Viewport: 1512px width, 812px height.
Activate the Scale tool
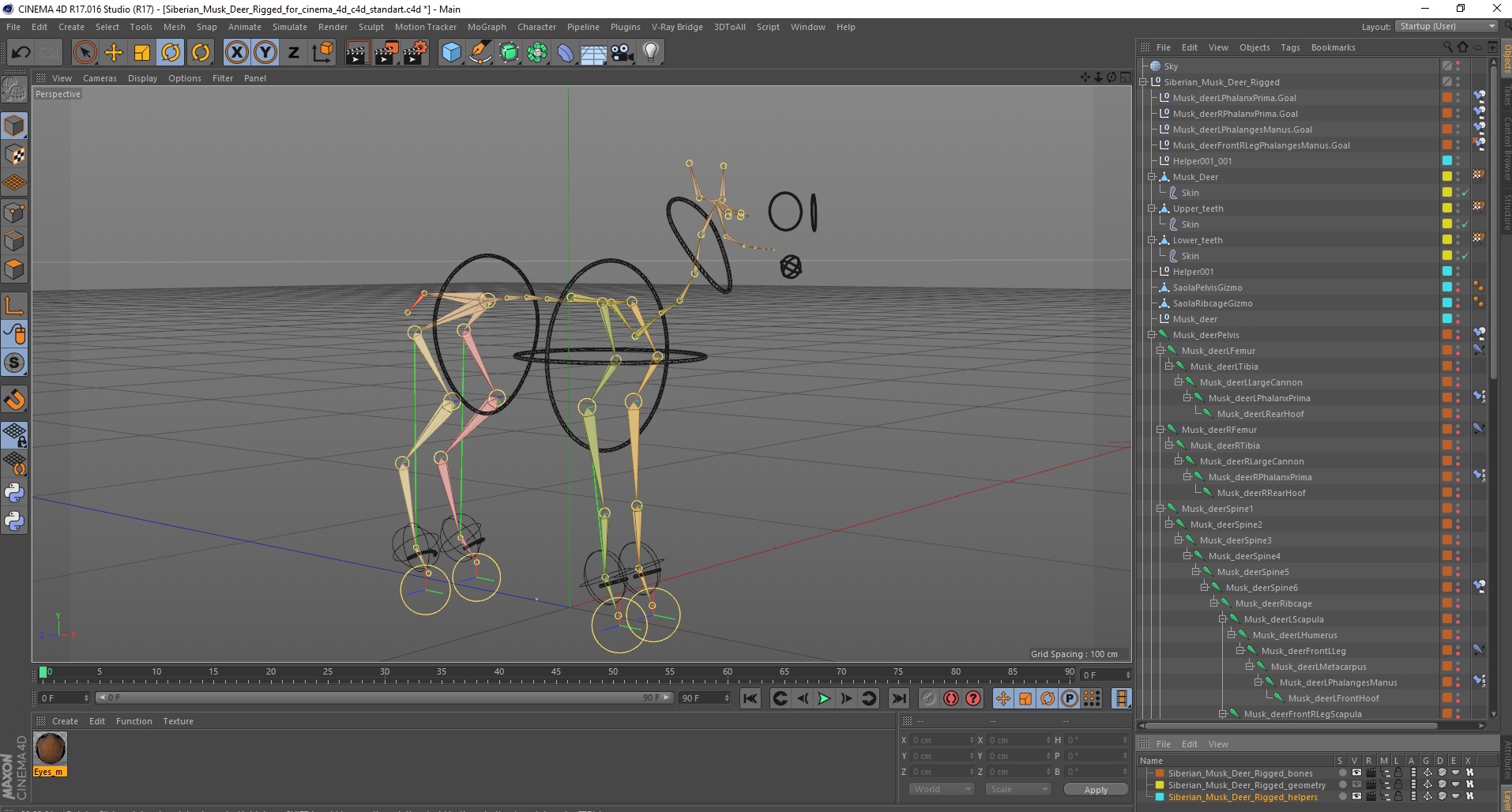[x=142, y=52]
